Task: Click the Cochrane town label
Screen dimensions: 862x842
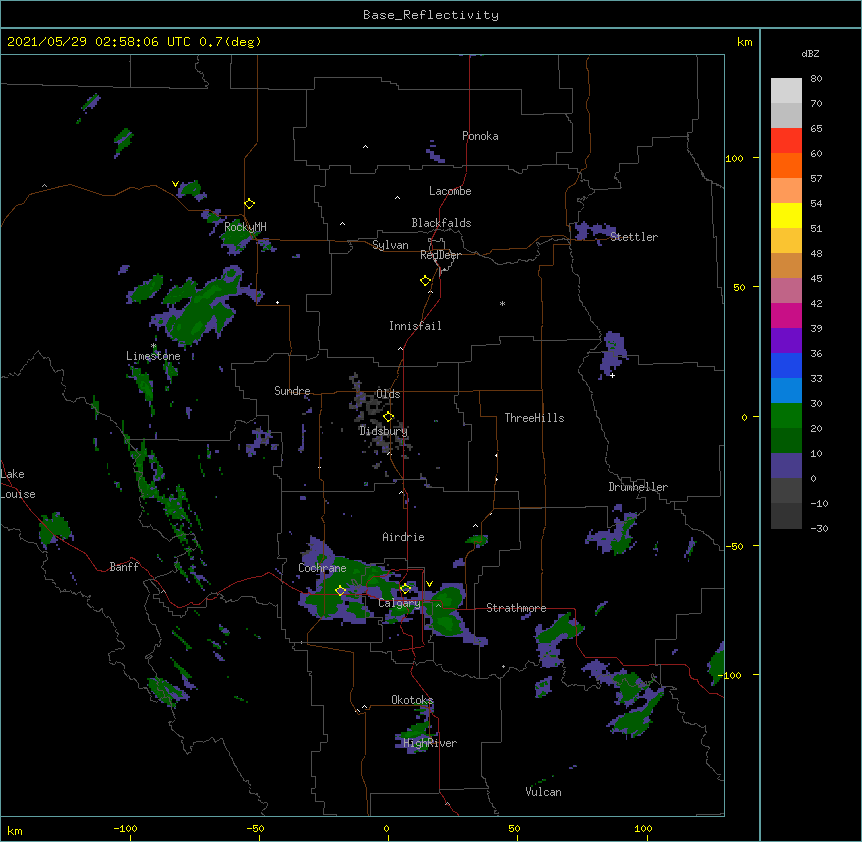Action: (322, 568)
